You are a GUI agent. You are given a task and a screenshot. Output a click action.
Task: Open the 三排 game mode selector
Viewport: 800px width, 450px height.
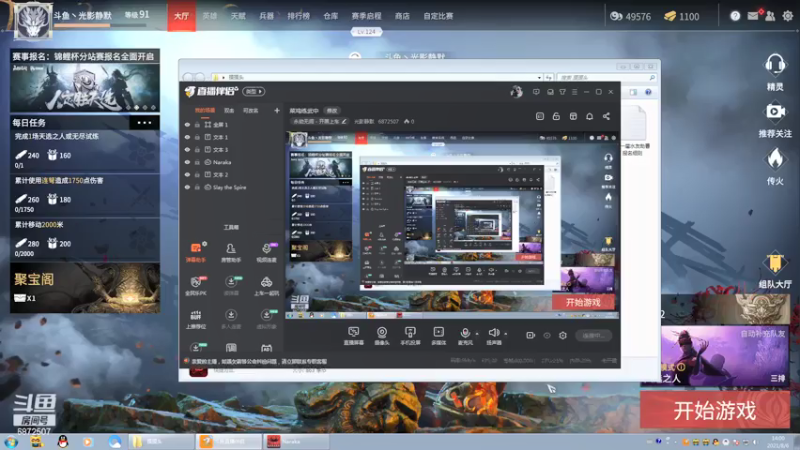778,378
